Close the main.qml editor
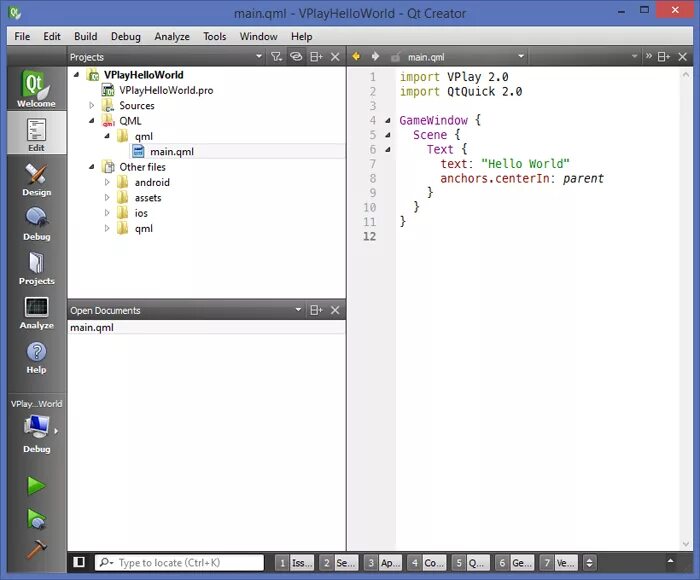The height and width of the screenshot is (580, 700). [683, 57]
